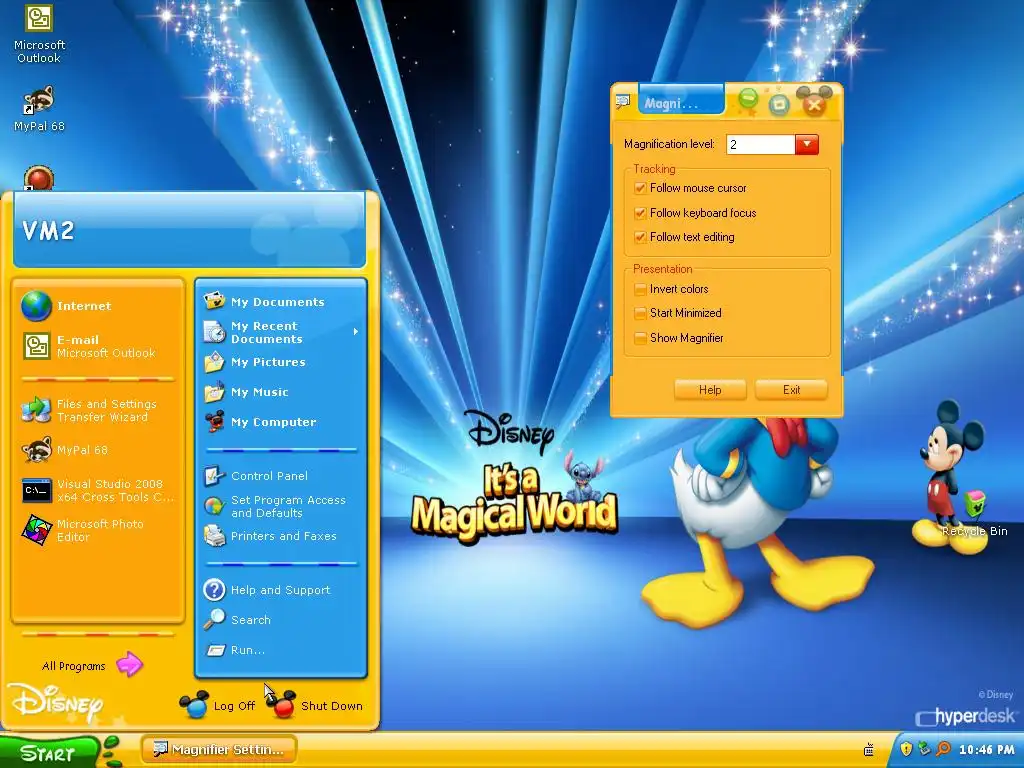Click the Log Off Mickey icon
Viewport: 1024px width, 768px height.
[x=194, y=705]
